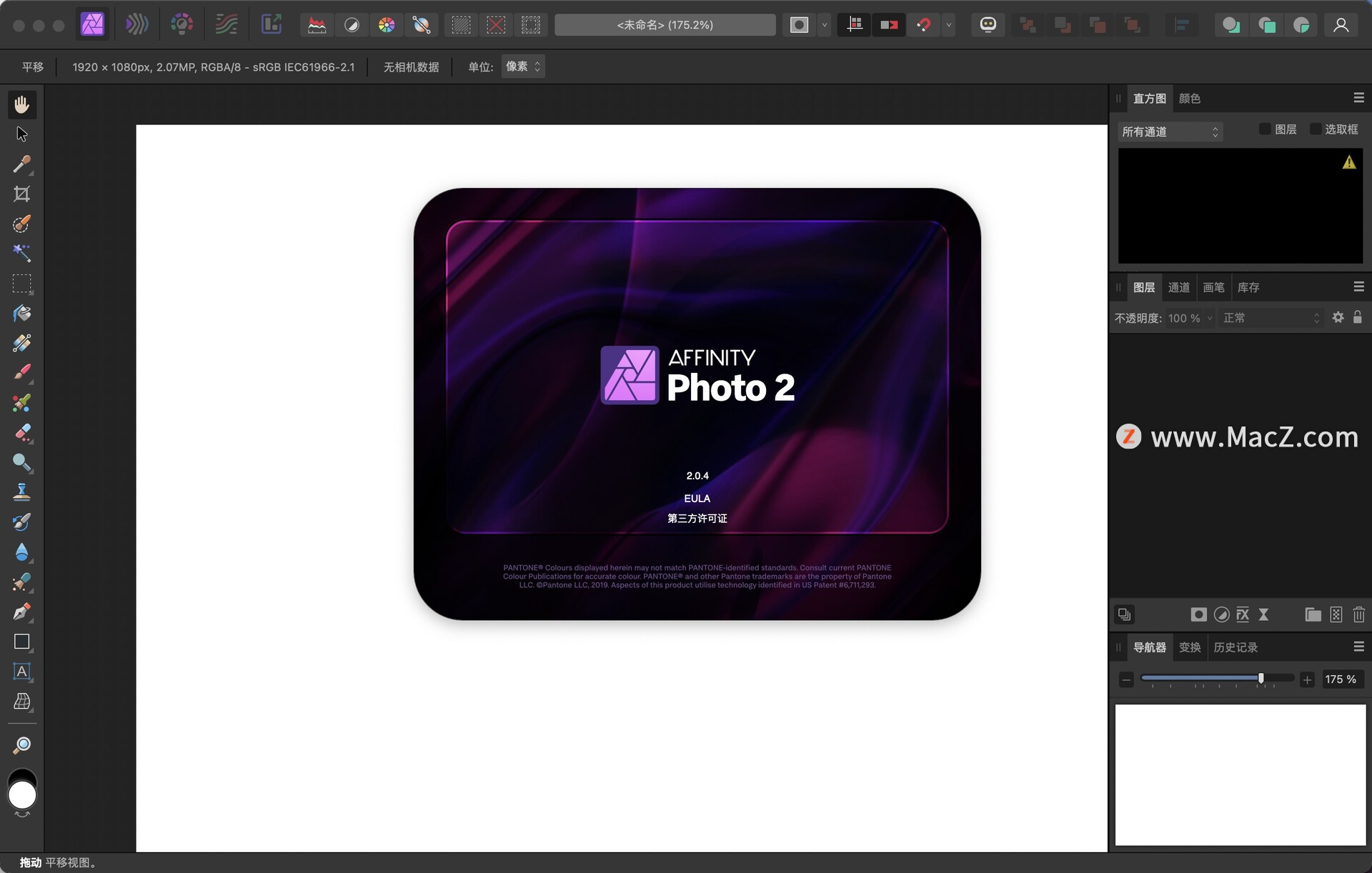
Task: Select the Artistic Text tool
Action: click(x=21, y=672)
